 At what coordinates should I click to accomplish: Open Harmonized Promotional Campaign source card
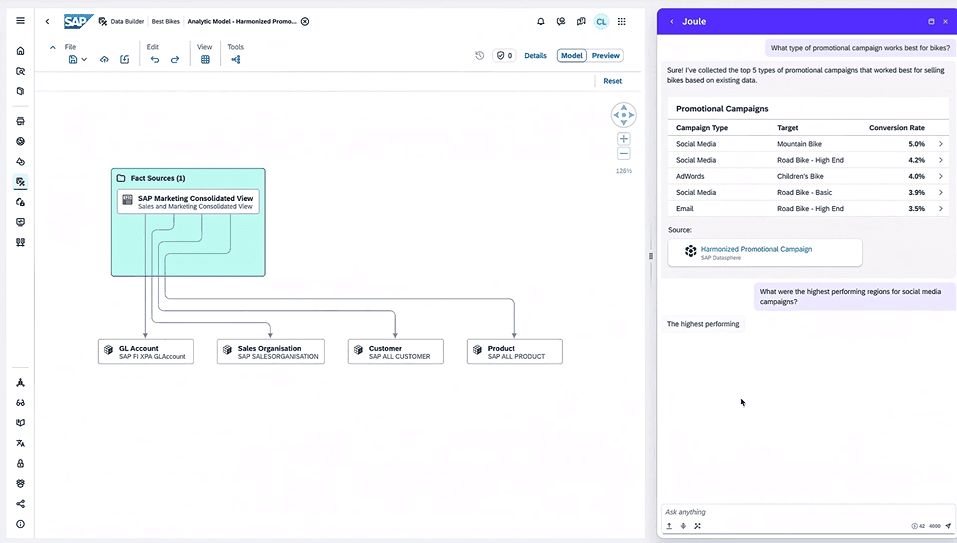765,253
